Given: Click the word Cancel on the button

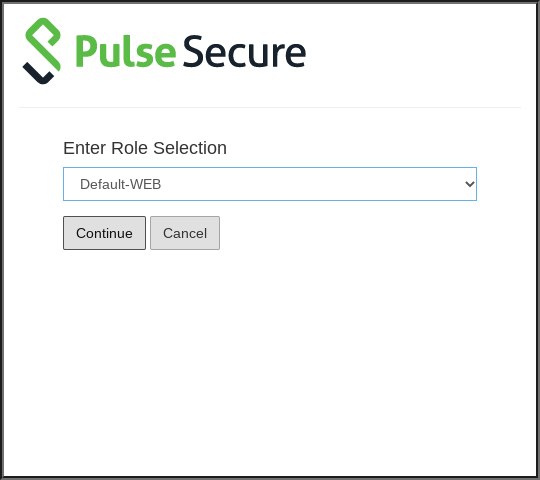Looking at the screenshot, I should click(x=185, y=233).
